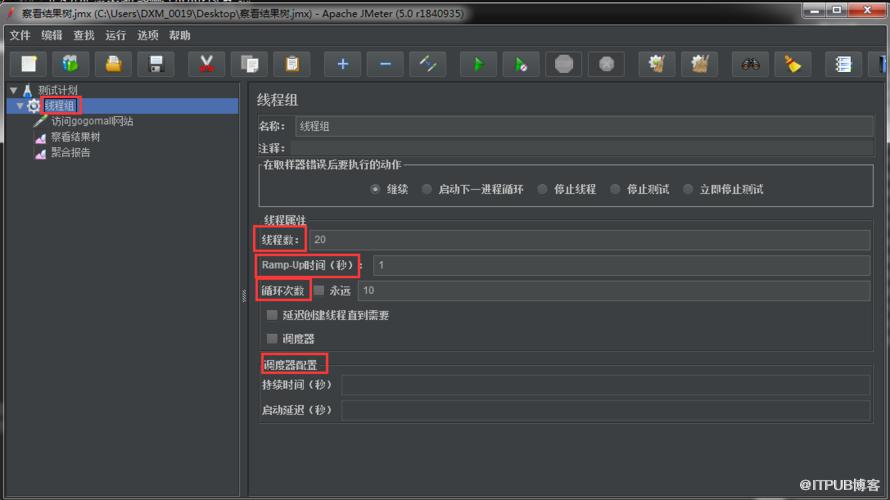Open the 编辑 menu
This screenshot has height=500, width=890.
[x=52, y=35]
